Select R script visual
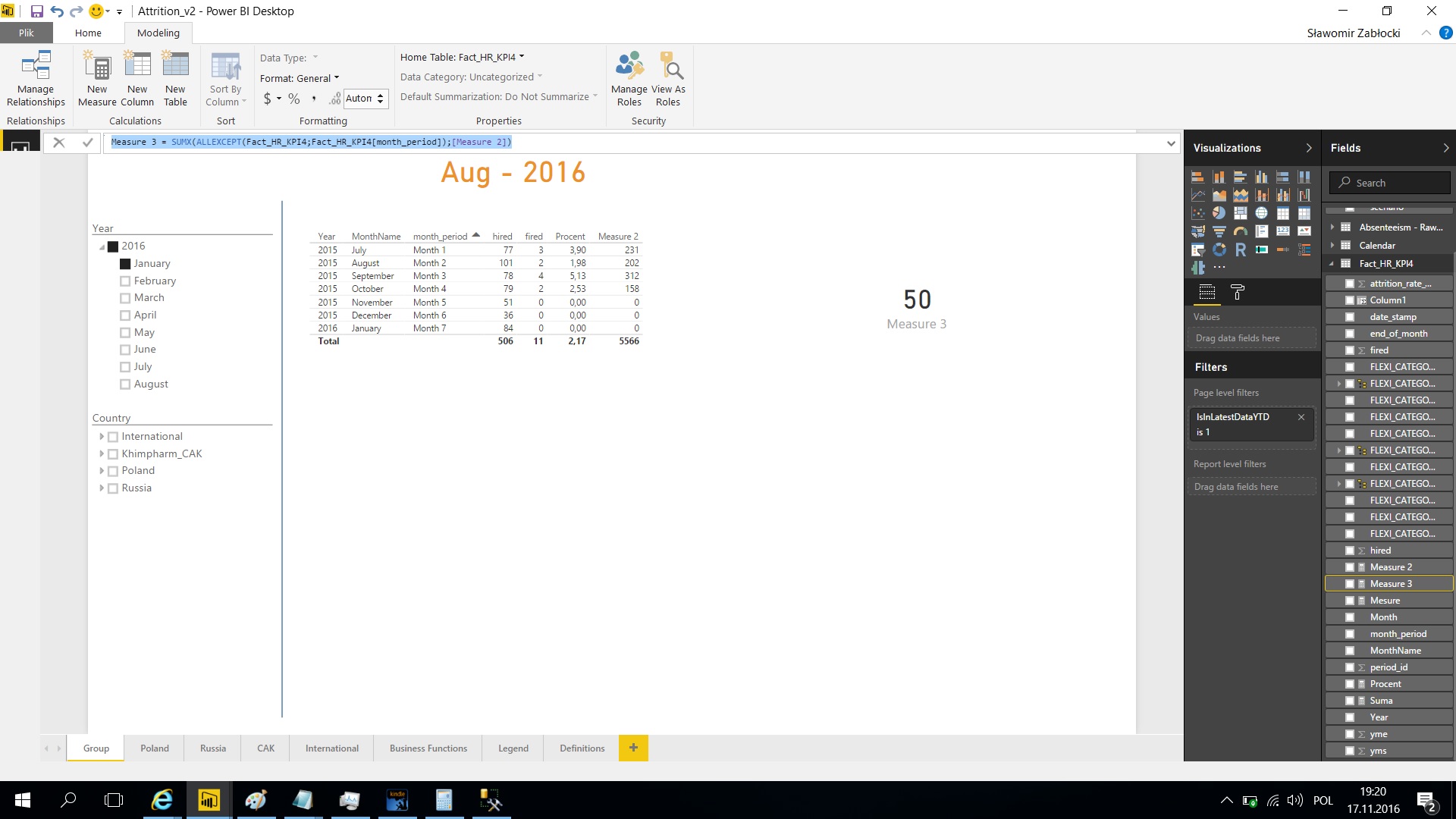1456x819 pixels. [1240, 249]
